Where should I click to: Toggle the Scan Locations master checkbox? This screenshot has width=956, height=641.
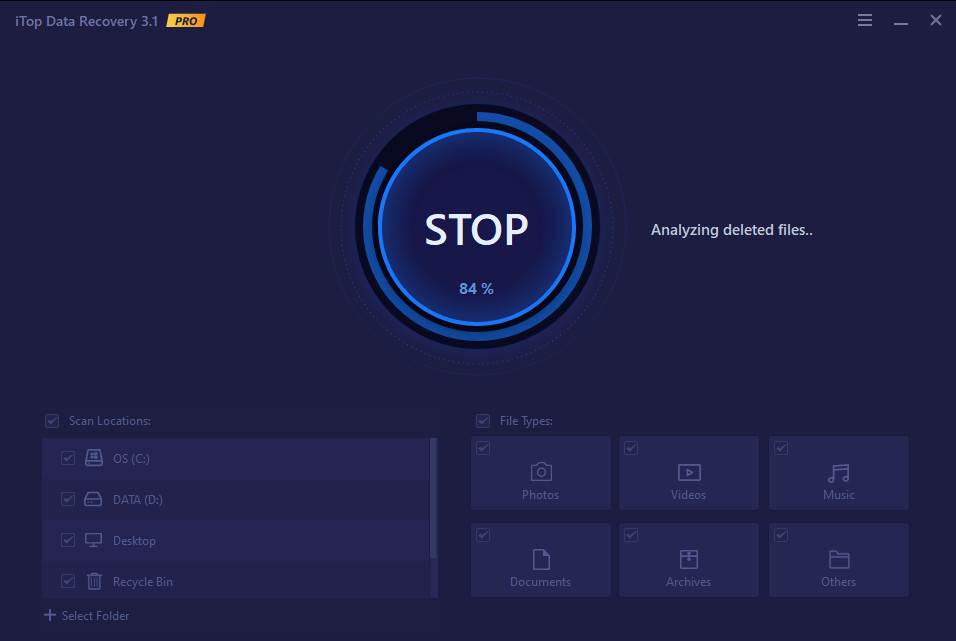[51, 420]
